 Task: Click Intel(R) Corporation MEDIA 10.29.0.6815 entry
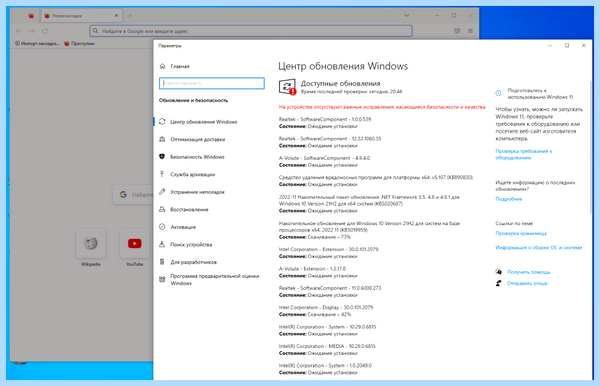(x=327, y=349)
